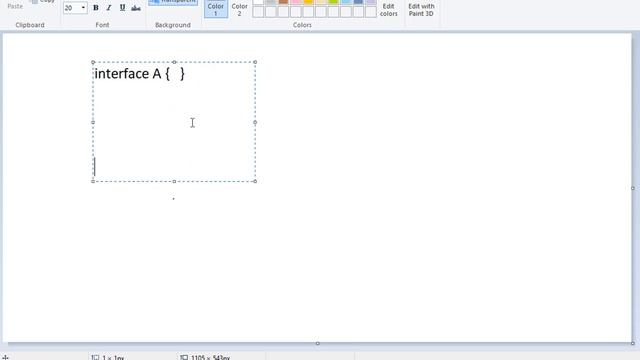The height and width of the screenshot is (360, 640).
Task: Click the canvas bottom-right corner resize handle
Action: (633, 343)
